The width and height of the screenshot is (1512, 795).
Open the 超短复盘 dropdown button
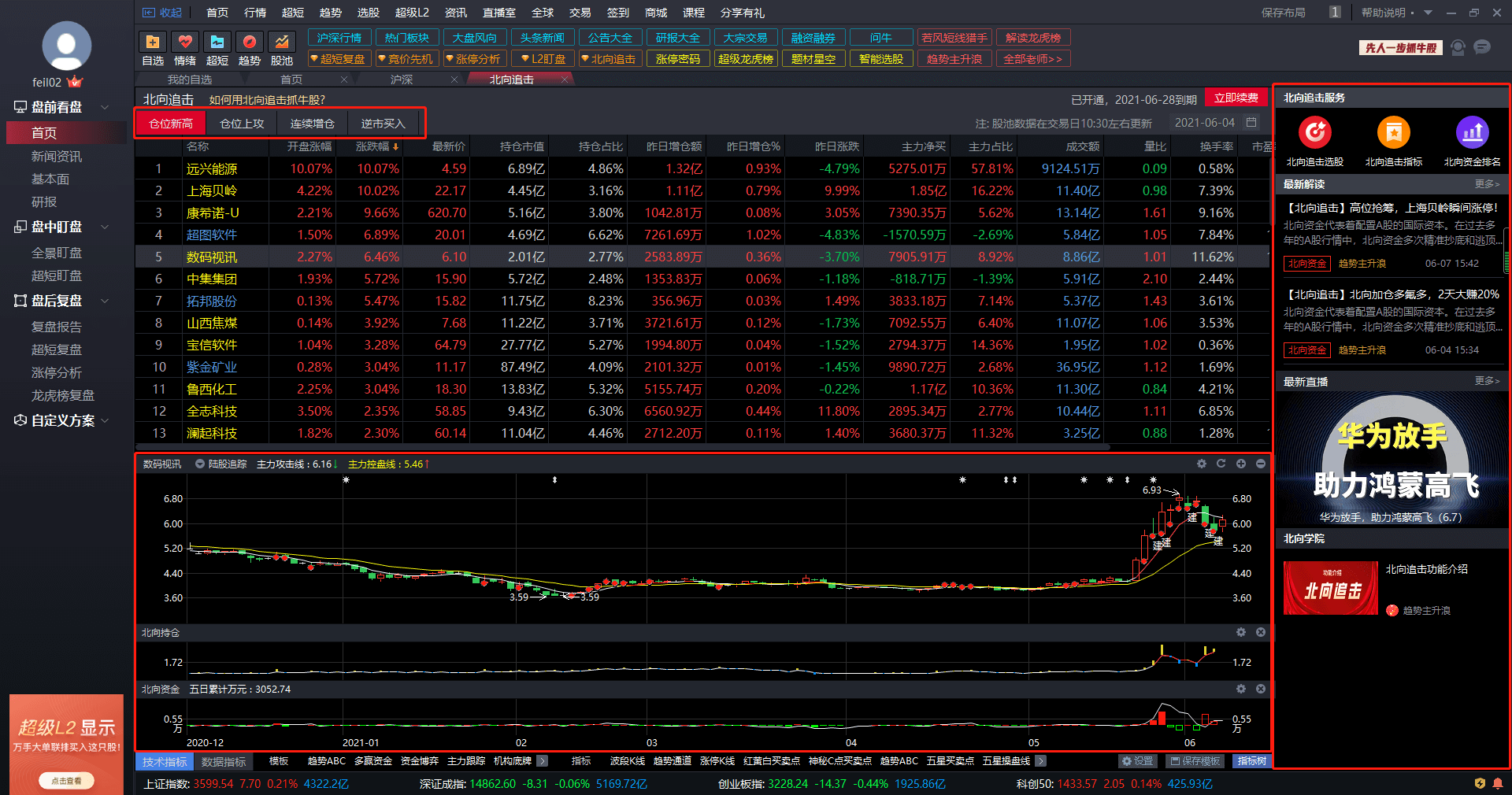point(339,59)
